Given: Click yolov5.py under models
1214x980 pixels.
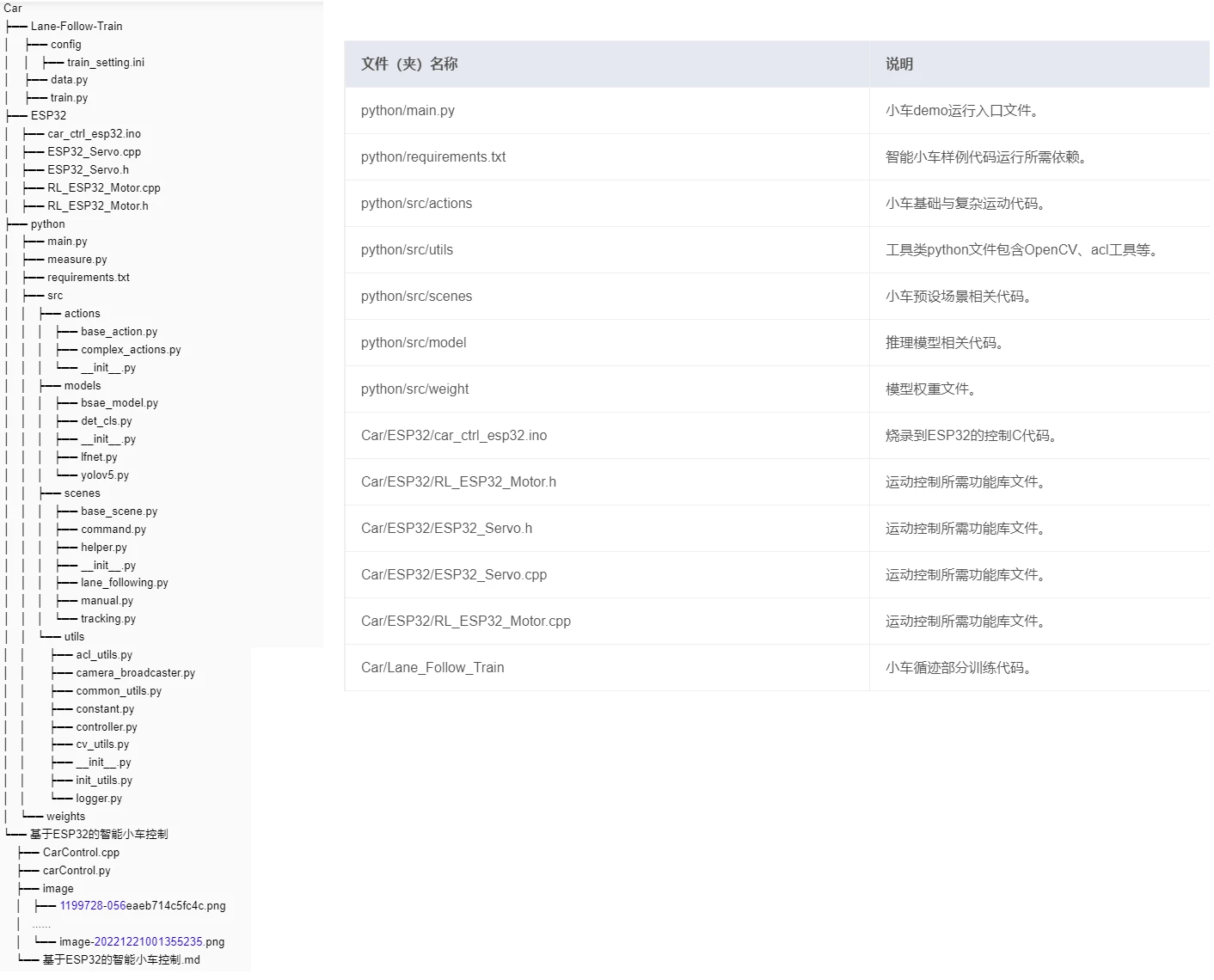Looking at the screenshot, I should [105, 475].
